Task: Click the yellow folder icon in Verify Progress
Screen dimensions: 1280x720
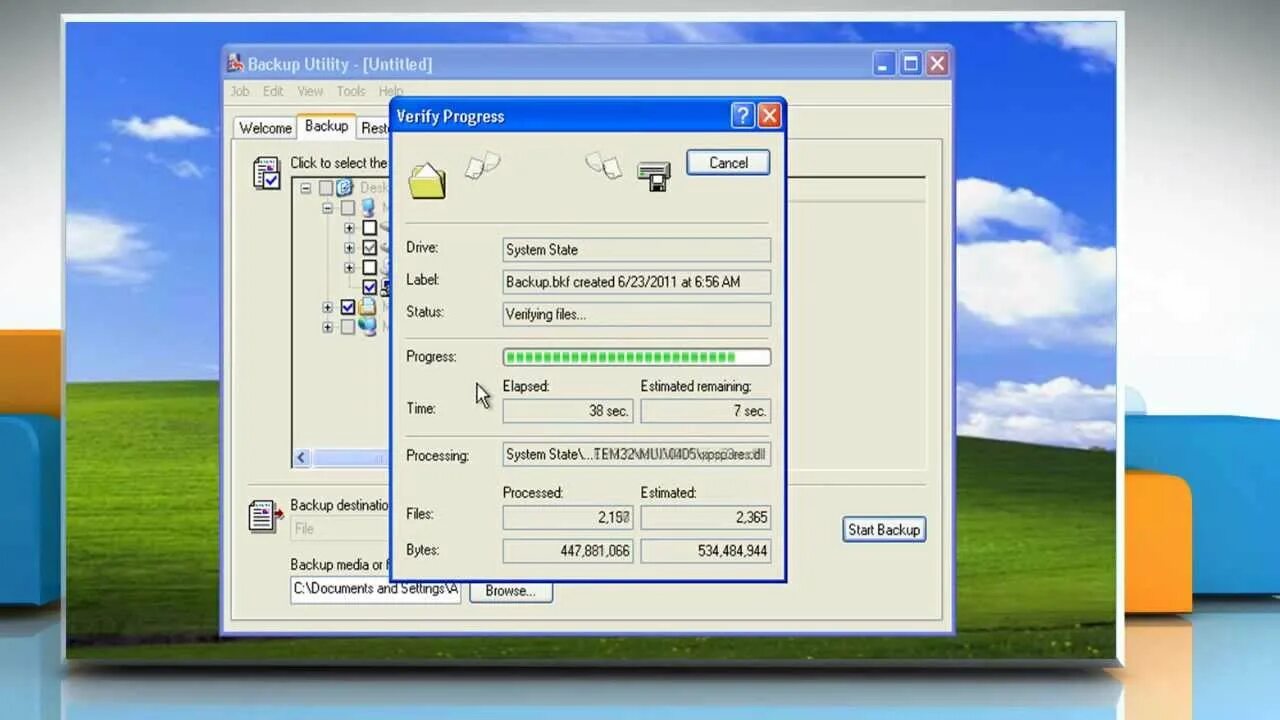Action: [427, 181]
